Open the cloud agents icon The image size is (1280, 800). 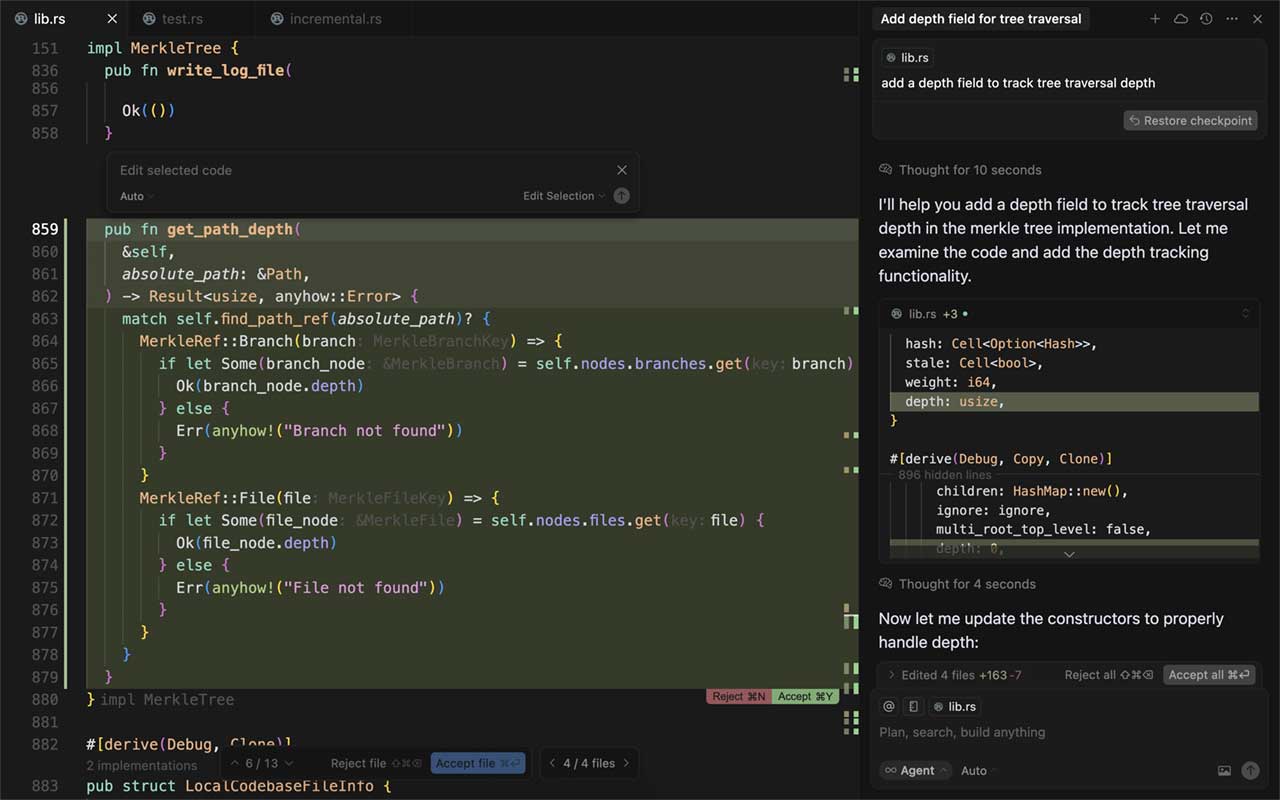click(x=1181, y=19)
